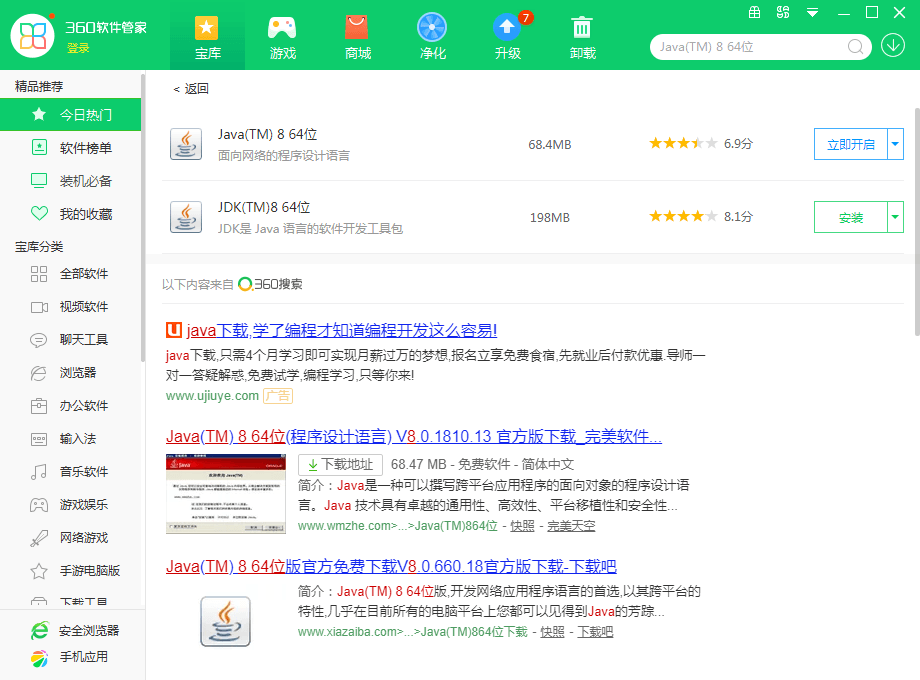Screen dimensions: 920x680
Task: Click the gift icon in the title bar
Action: 755,13
